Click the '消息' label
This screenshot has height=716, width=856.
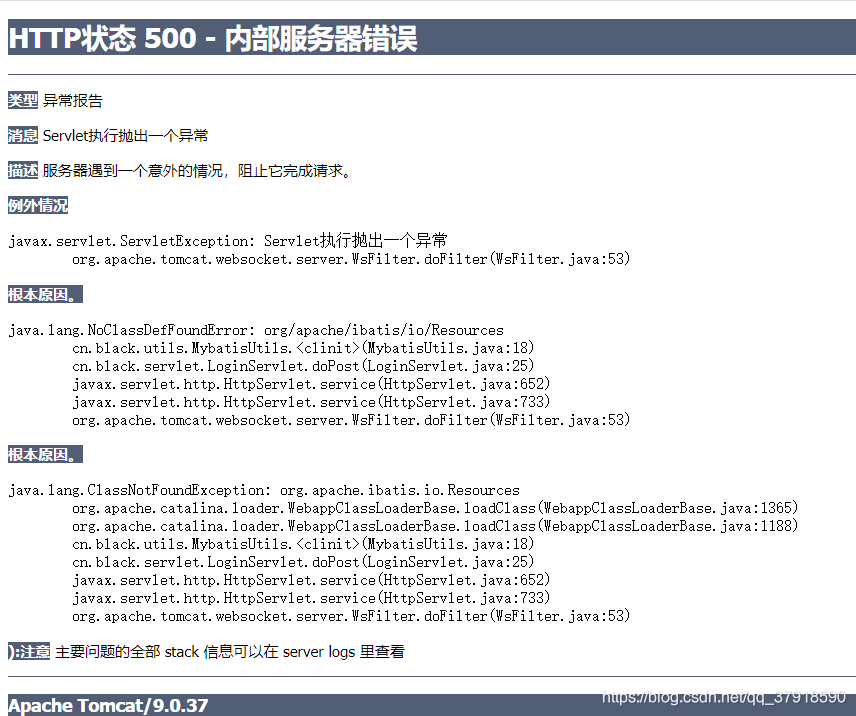[23, 135]
